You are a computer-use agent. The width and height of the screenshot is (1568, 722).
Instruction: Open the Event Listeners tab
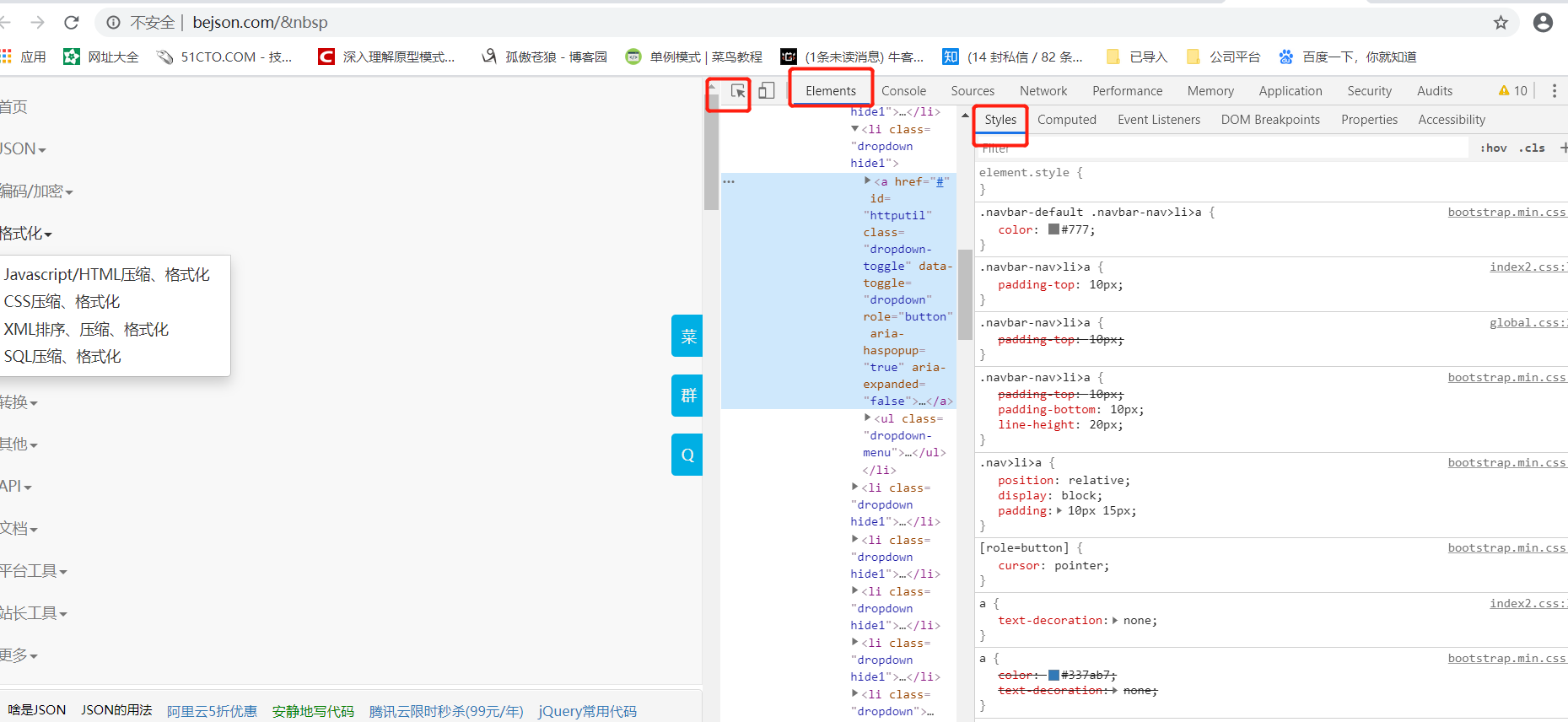(x=1159, y=120)
